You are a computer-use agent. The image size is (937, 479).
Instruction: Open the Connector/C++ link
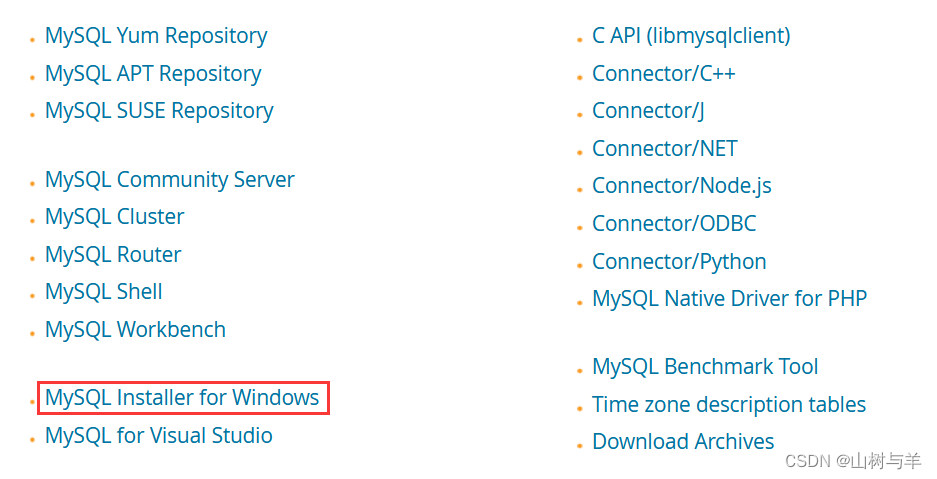click(663, 73)
